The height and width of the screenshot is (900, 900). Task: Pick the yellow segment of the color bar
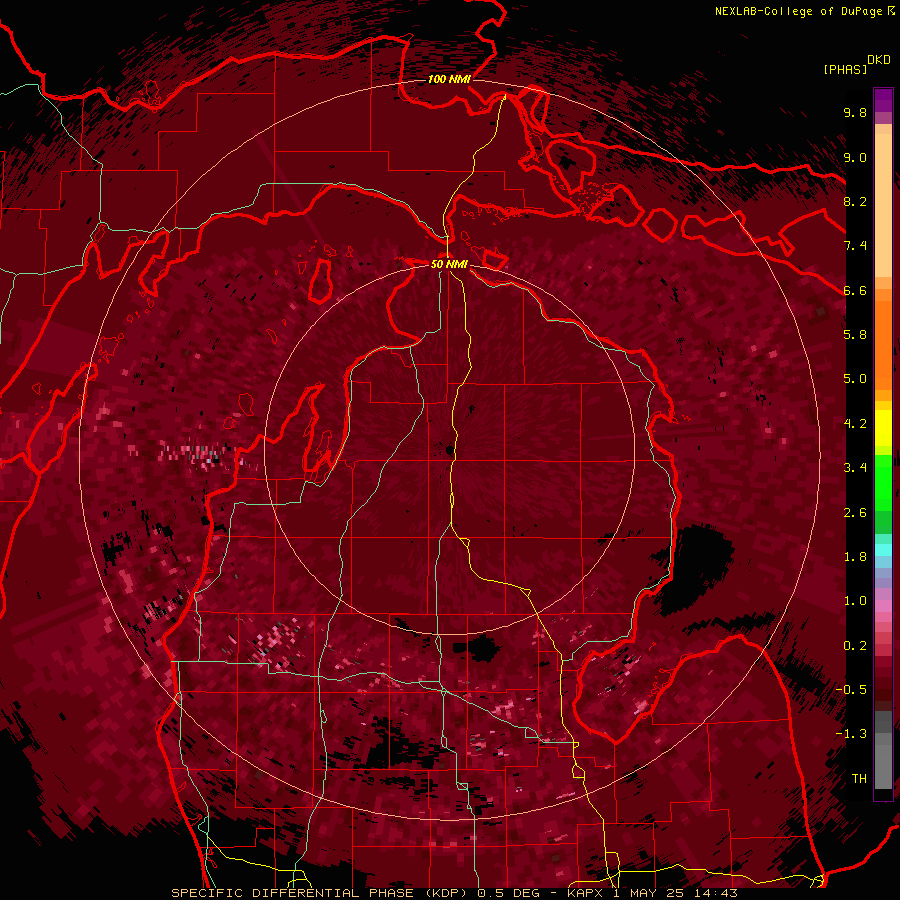[x=883, y=428]
